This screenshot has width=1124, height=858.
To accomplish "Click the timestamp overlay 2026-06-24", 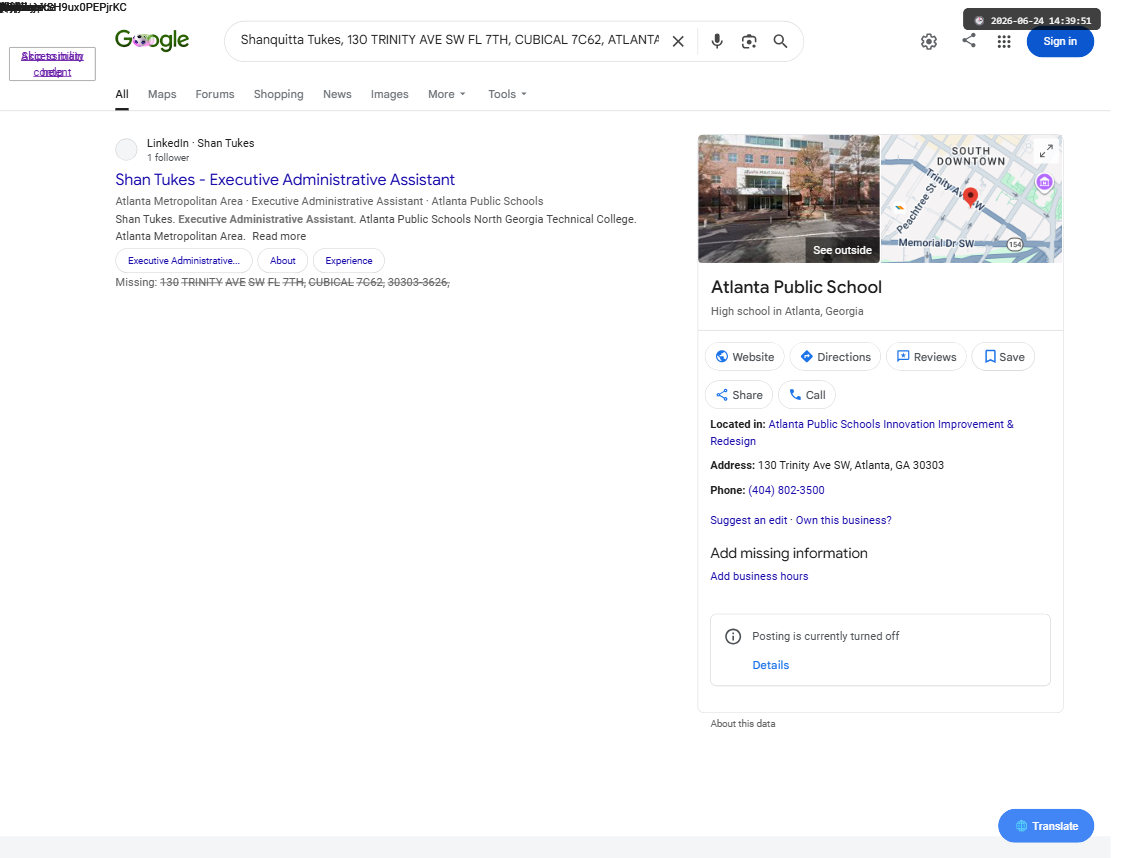I will pos(1032,20).
